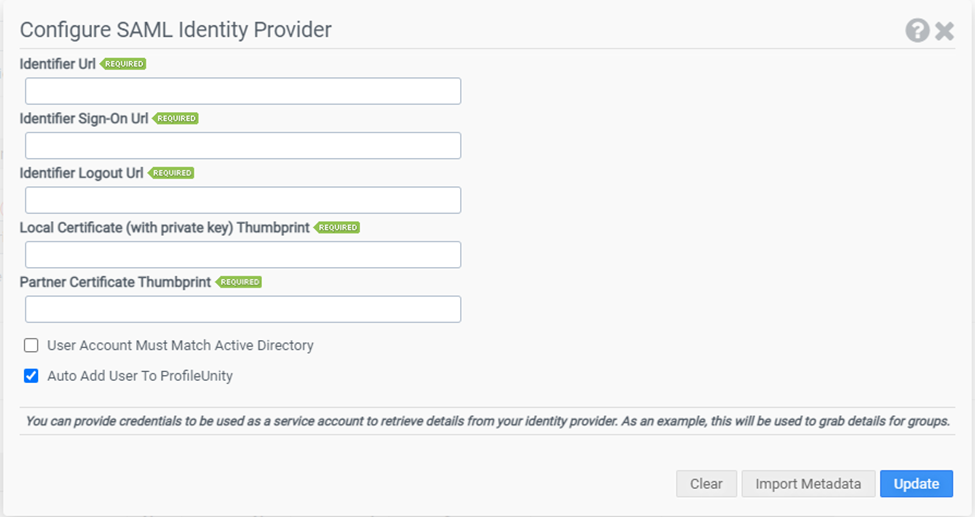Save changes with the Update button
The height and width of the screenshot is (517, 975).
point(917,483)
